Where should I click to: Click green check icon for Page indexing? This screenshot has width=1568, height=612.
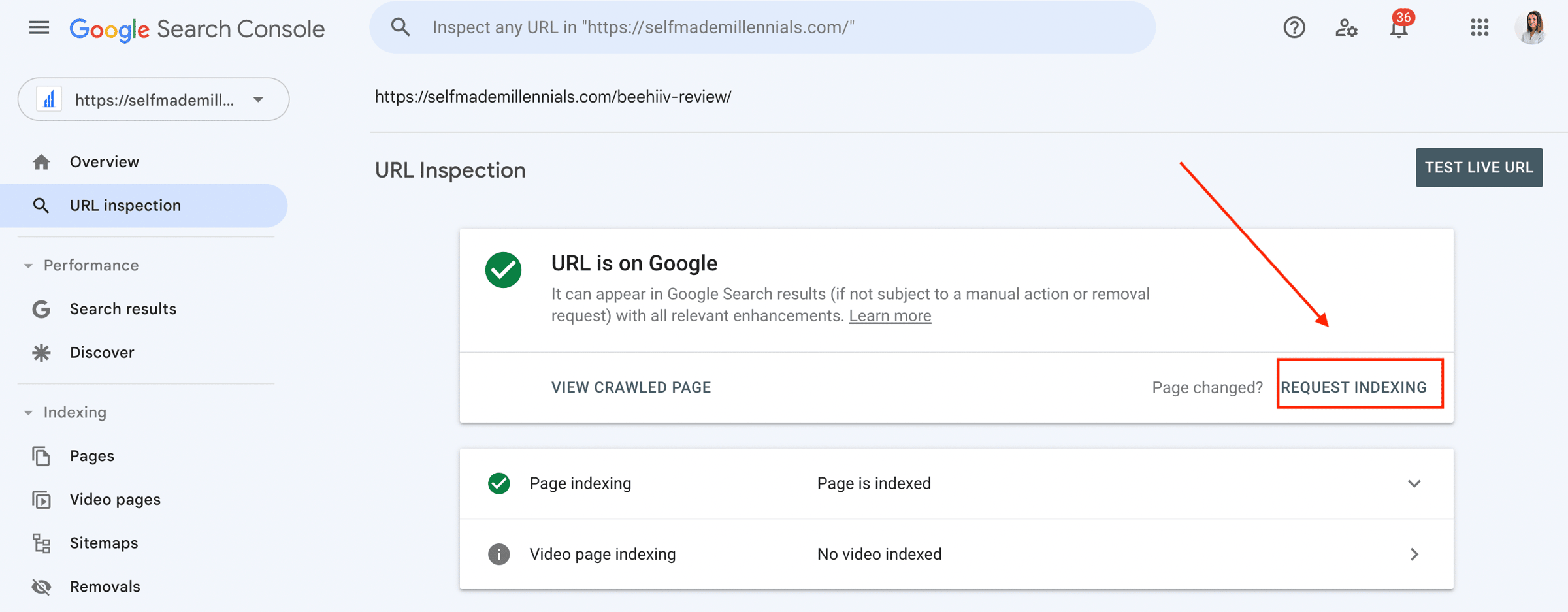(499, 483)
